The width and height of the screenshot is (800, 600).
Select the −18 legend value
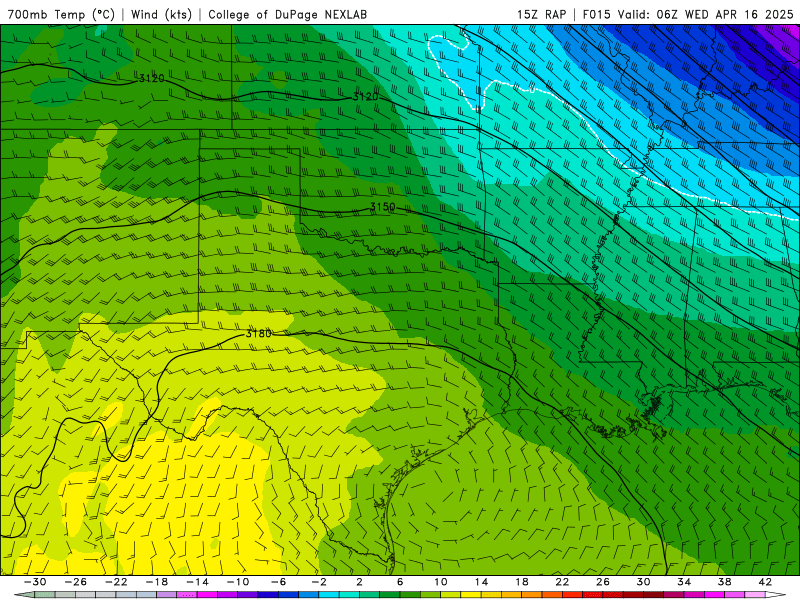[x=157, y=582]
